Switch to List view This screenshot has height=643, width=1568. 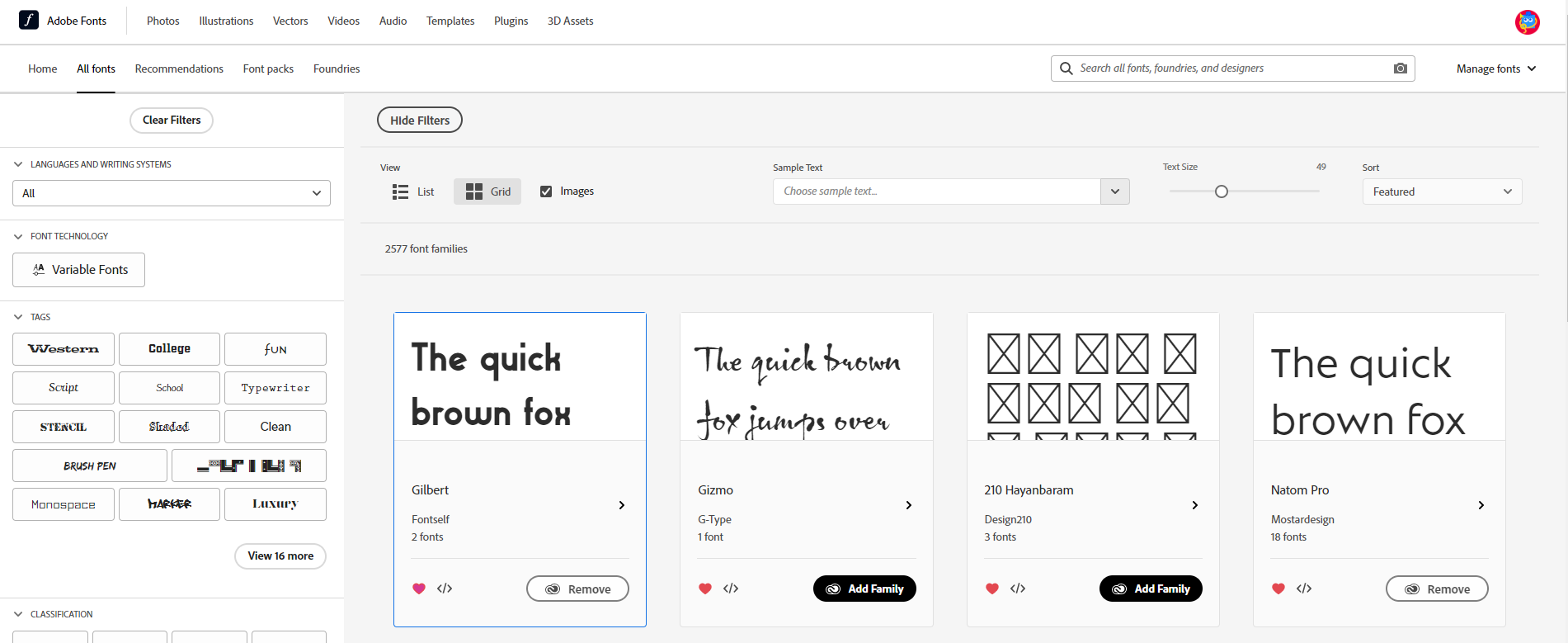tap(413, 191)
